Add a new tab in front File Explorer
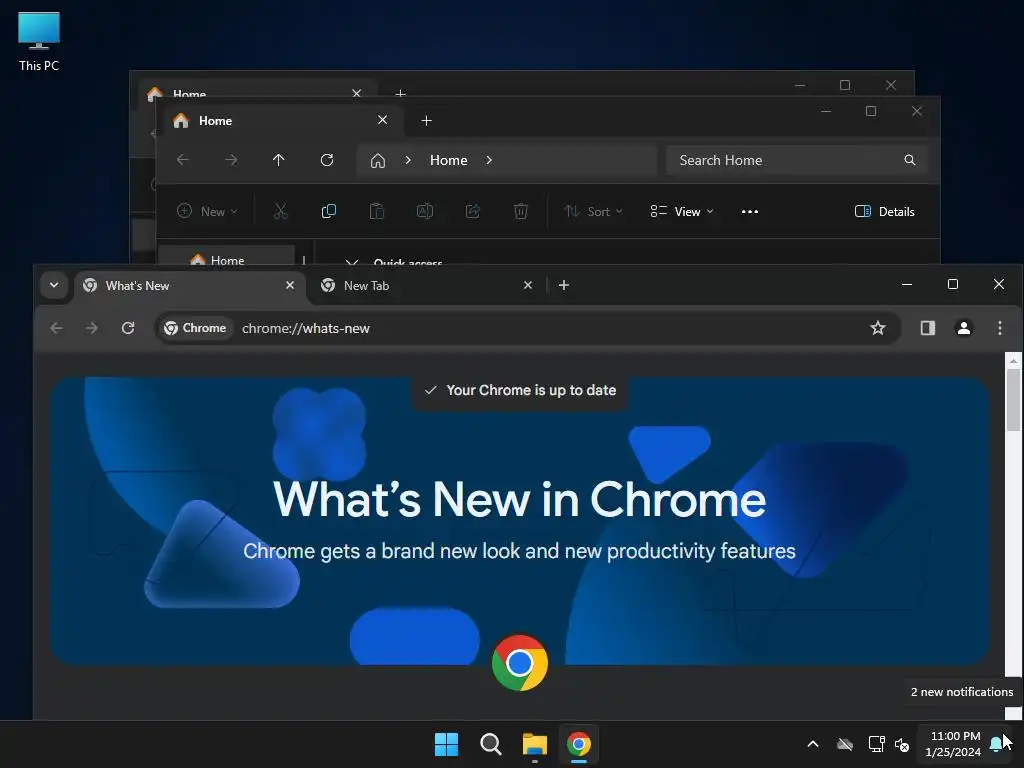 pos(426,121)
